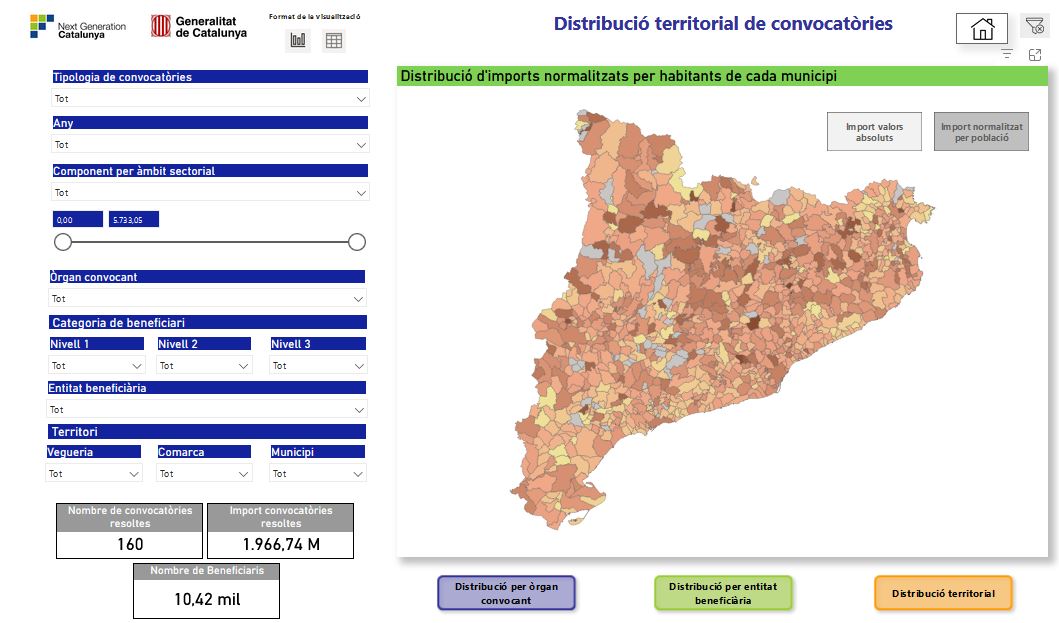Expand the Any year dropdown
The image size is (1059, 623).
[210, 145]
